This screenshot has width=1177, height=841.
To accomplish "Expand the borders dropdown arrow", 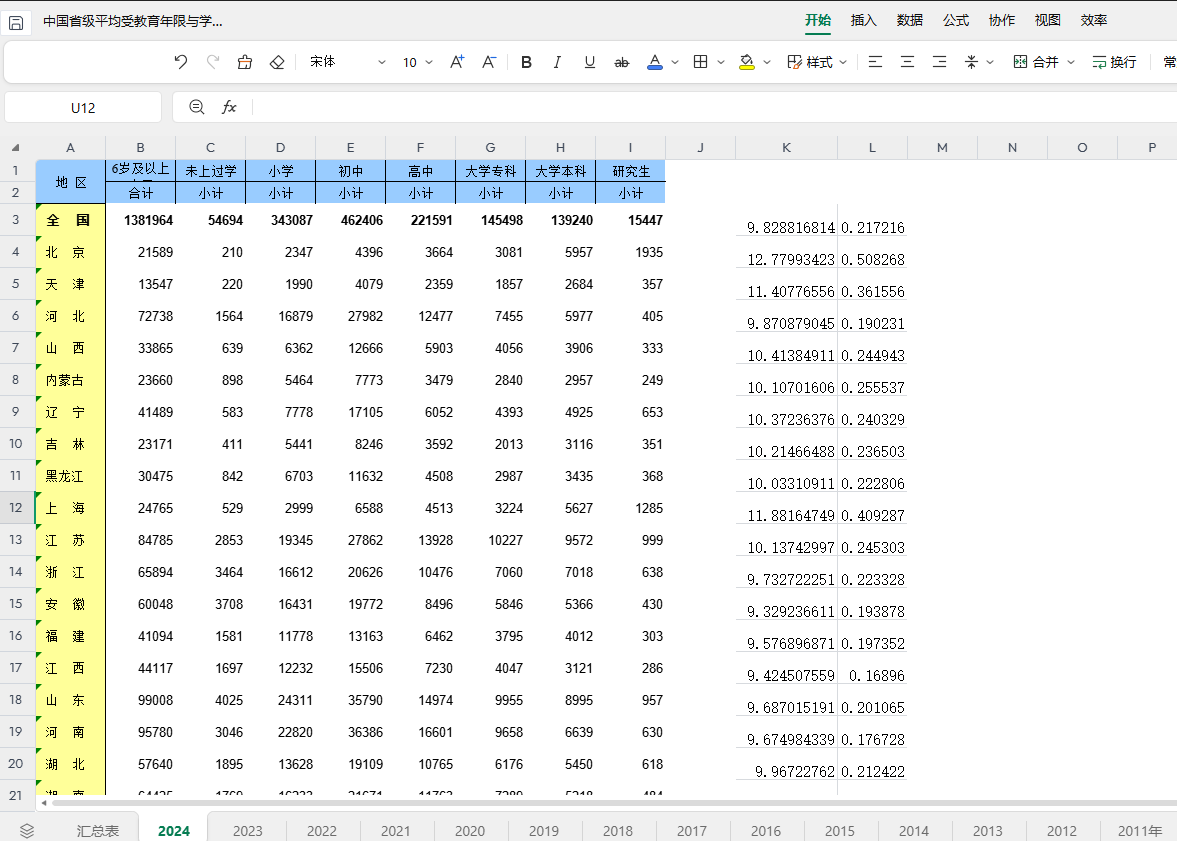I will (x=721, y=62).
